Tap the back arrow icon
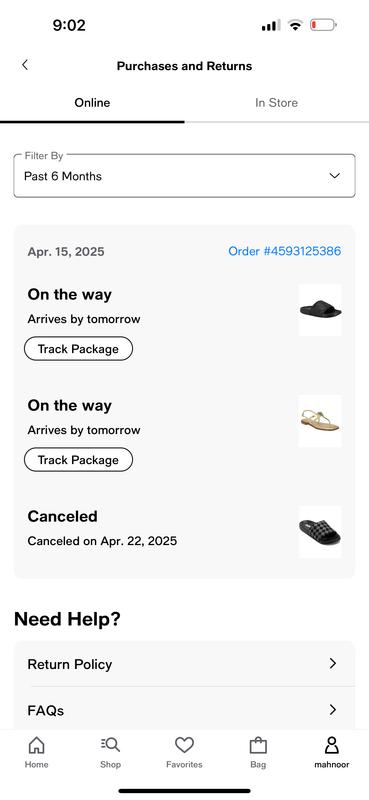 (24, 65)
